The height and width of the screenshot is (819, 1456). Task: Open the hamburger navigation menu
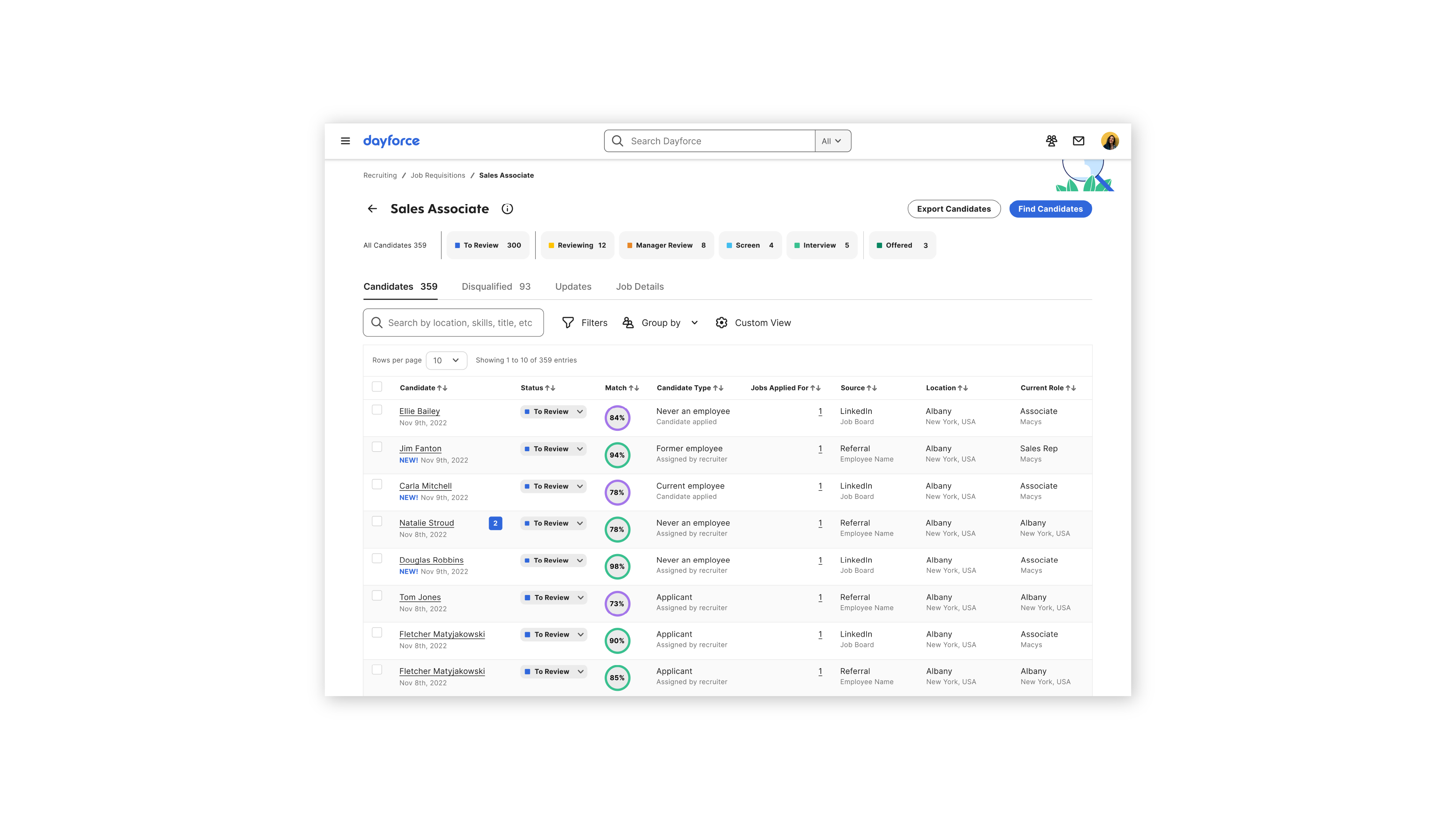[x=345, y=141]
